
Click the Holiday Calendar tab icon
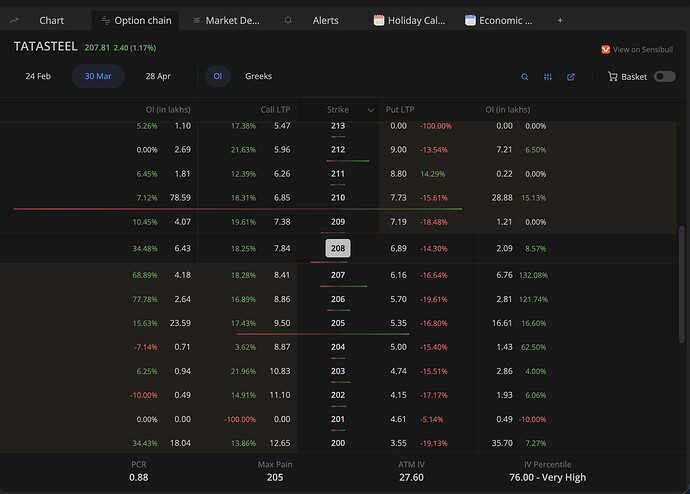coord(379,20)
